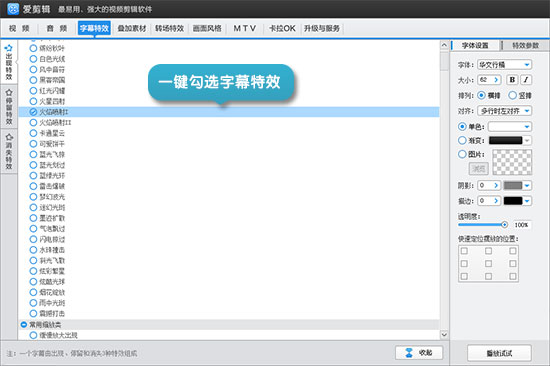Viewport: 550px width, 366px height.
Task: Click the checked 火焰喷射I effect row
Action: point(229,112)
